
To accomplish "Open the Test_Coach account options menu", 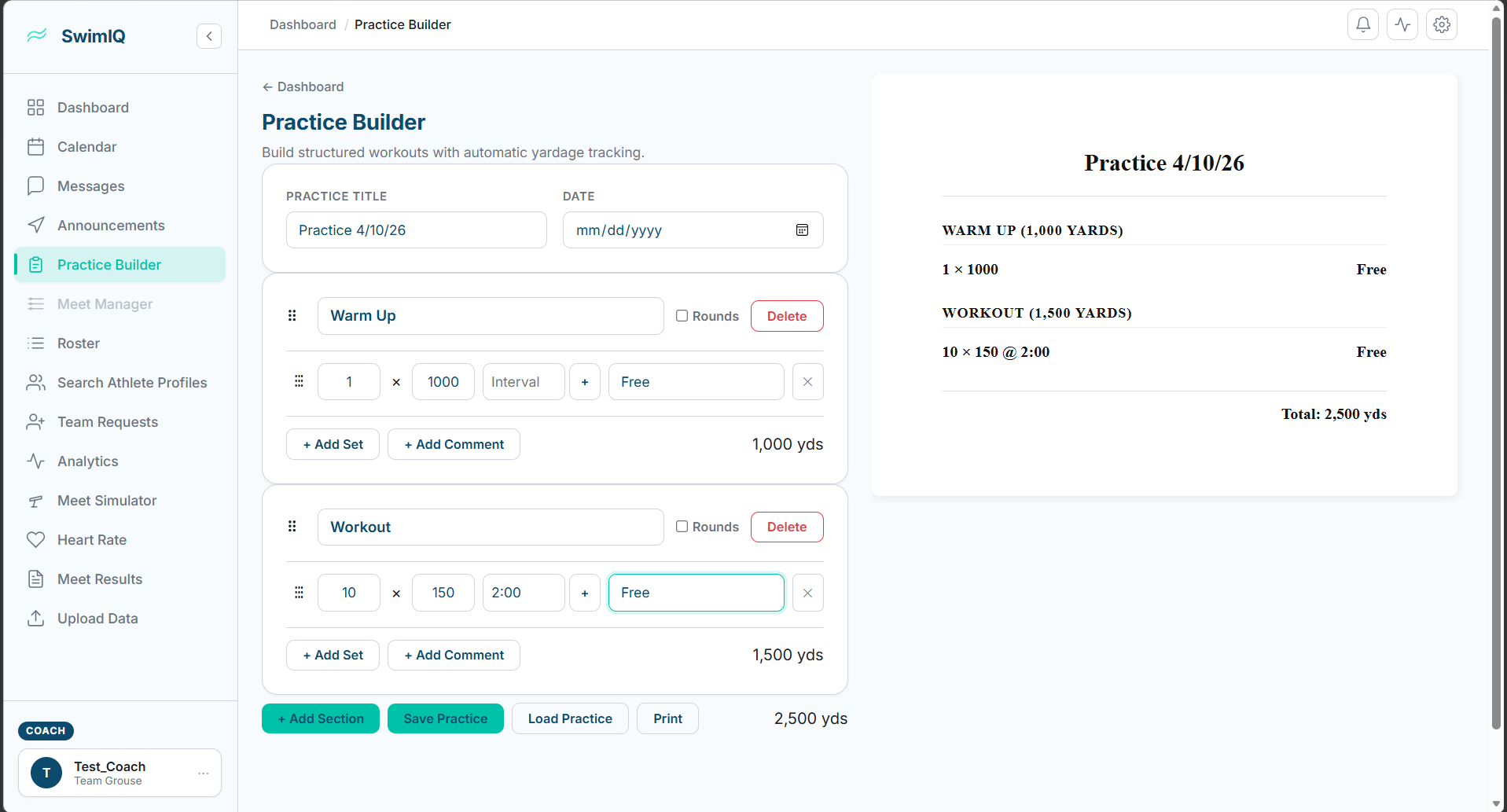I will pos(204,773).
